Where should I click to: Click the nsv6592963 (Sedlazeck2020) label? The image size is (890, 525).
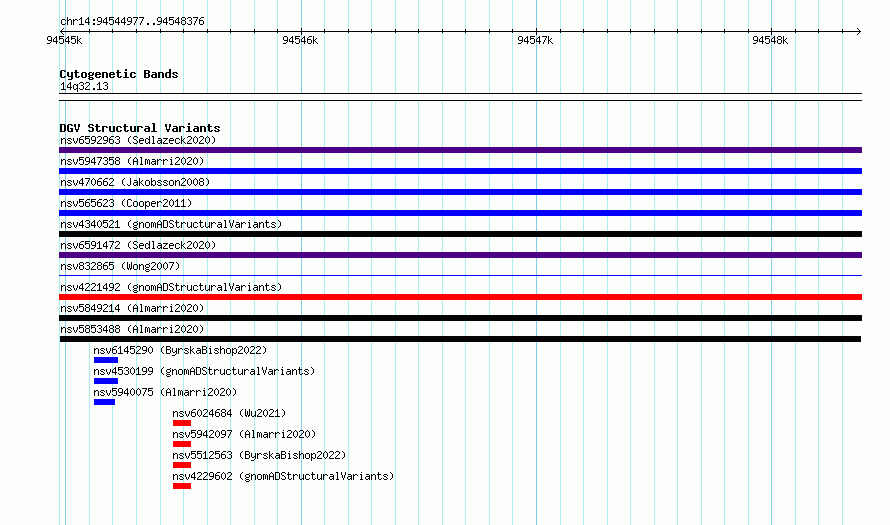click(138, 140)
